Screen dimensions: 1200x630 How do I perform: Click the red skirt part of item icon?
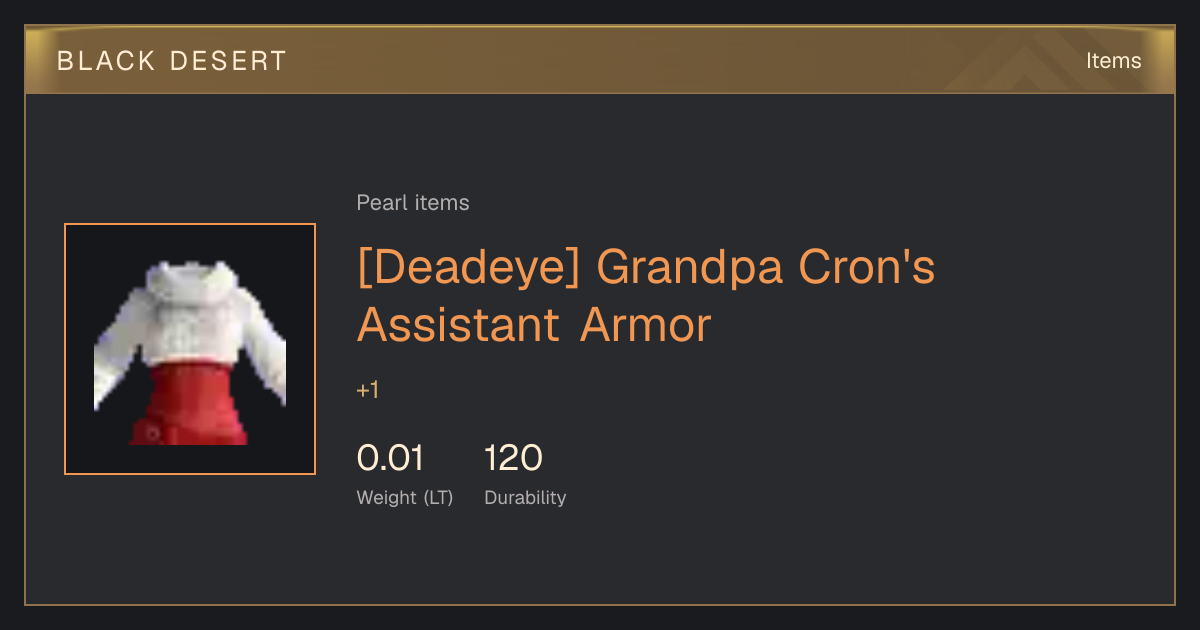[190, 405]
